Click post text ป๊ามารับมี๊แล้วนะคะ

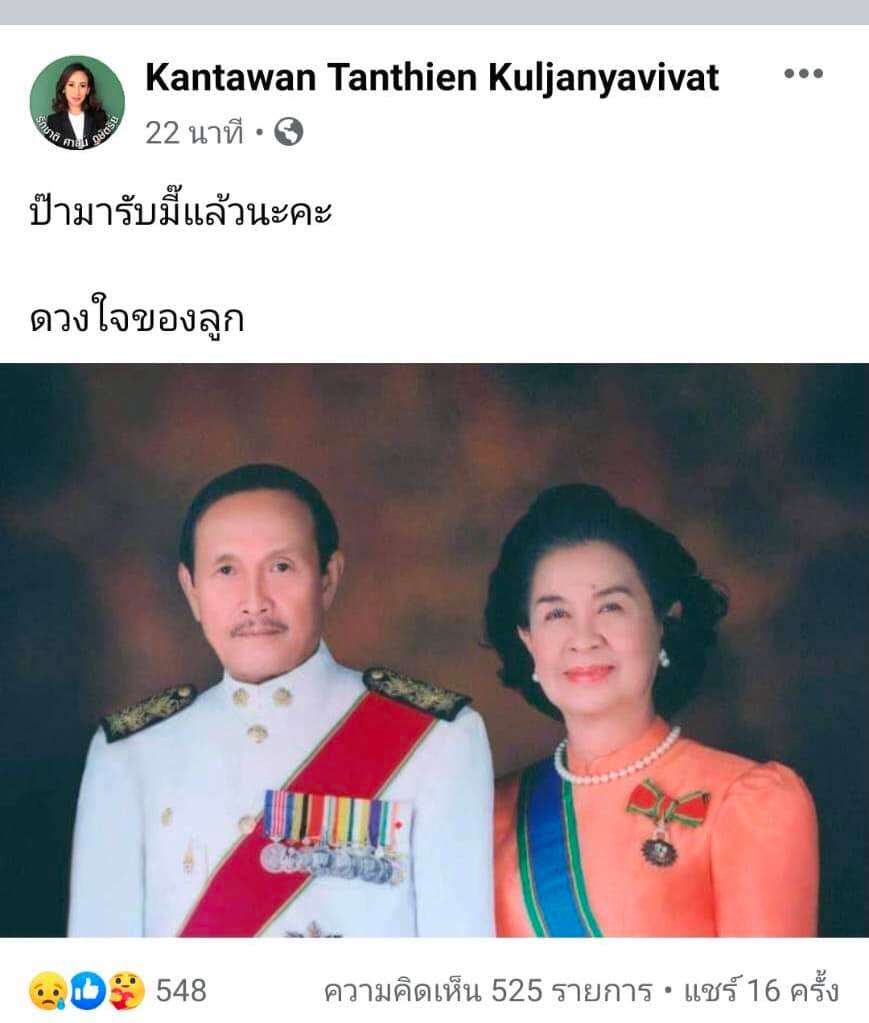(181, 213)
